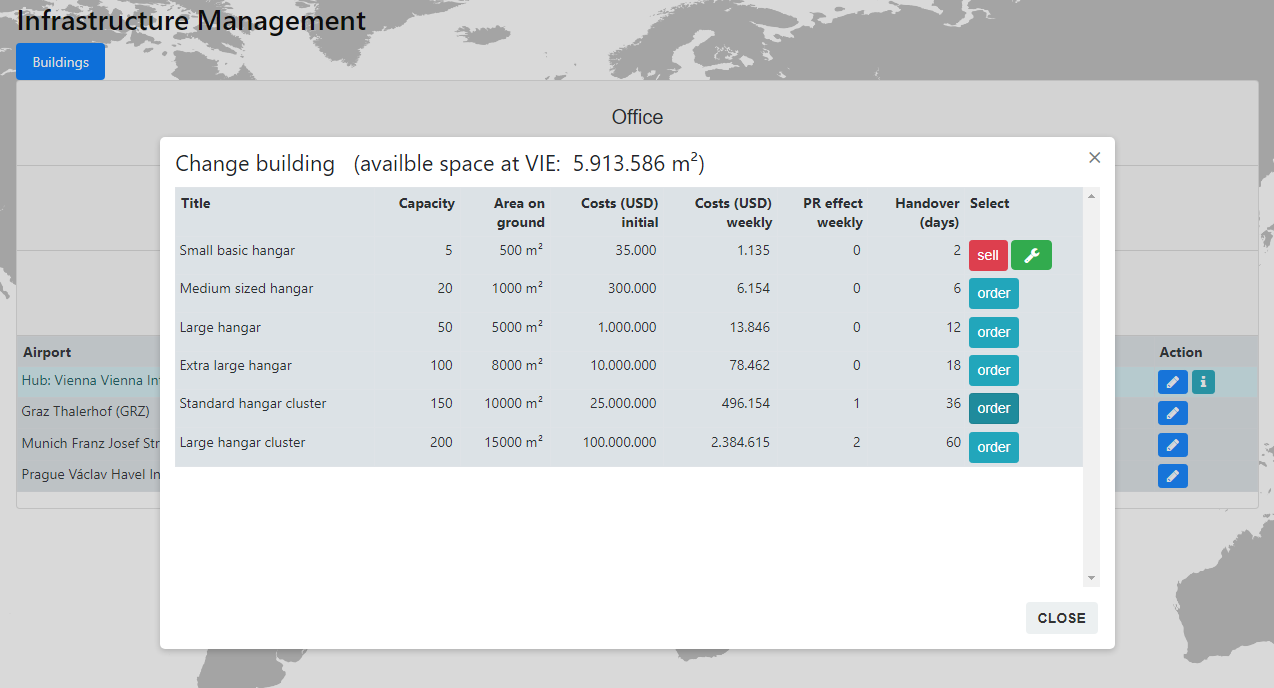
Task: Click area value '8000 m²'
Action: coord(517,365)
